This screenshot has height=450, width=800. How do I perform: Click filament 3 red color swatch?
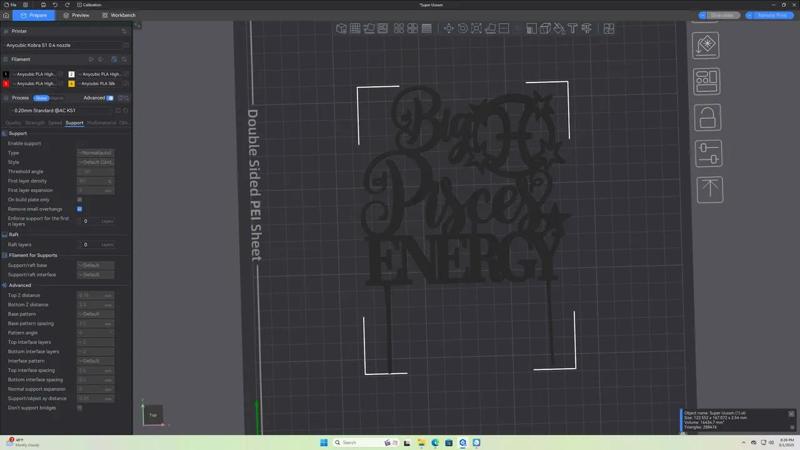[x=6, y=84]
